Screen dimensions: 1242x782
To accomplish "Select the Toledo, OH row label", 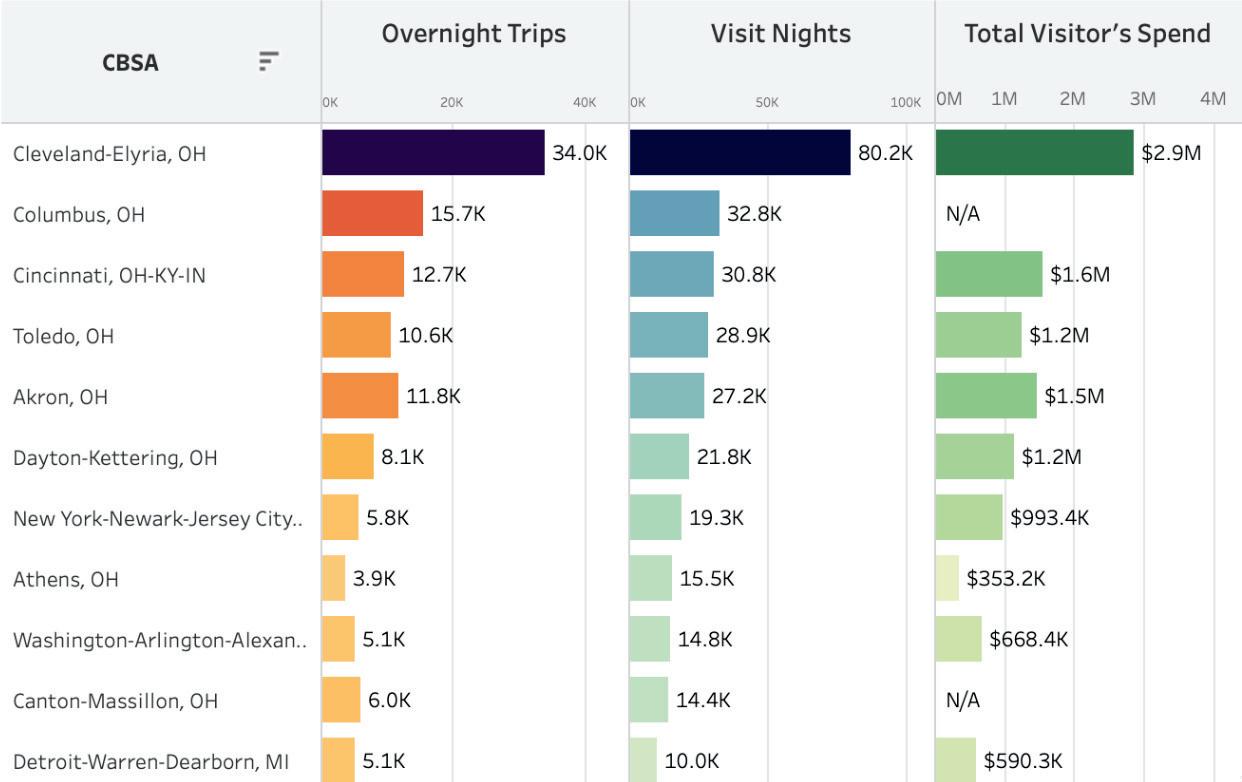I will coord(63,336).
